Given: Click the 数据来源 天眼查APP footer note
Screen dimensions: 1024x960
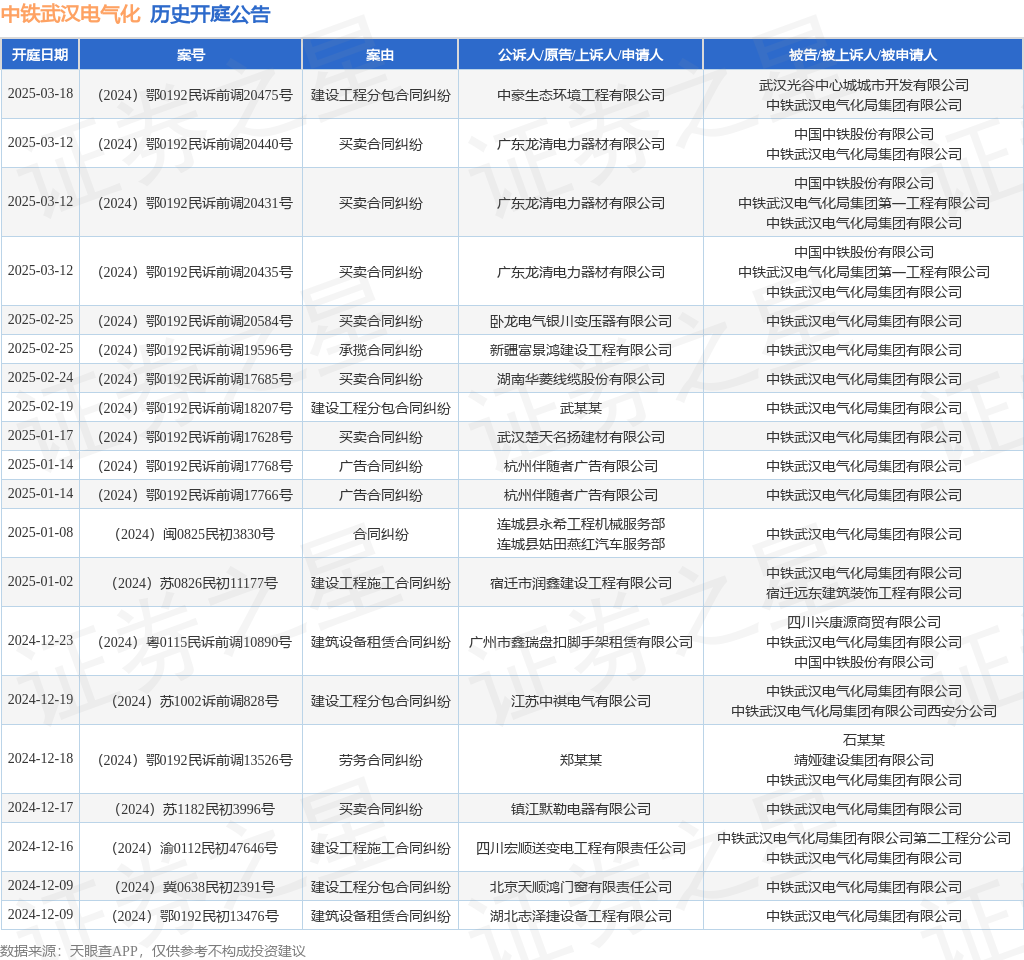Looking at the screenshot, I should 153,951.
